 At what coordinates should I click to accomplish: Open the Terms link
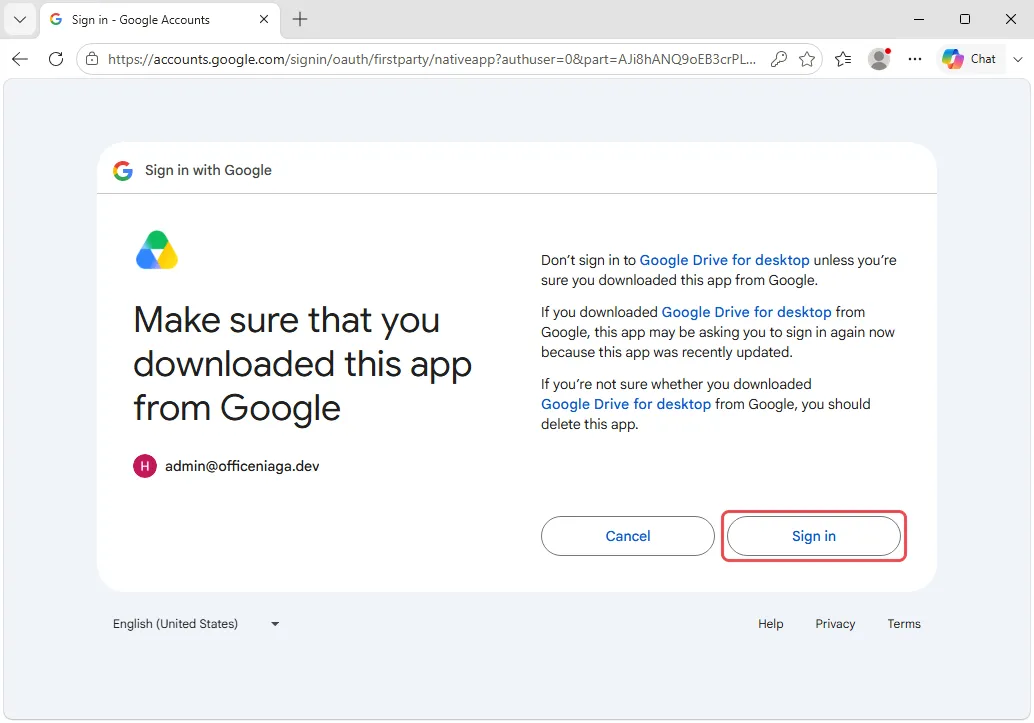coord(903,623)
